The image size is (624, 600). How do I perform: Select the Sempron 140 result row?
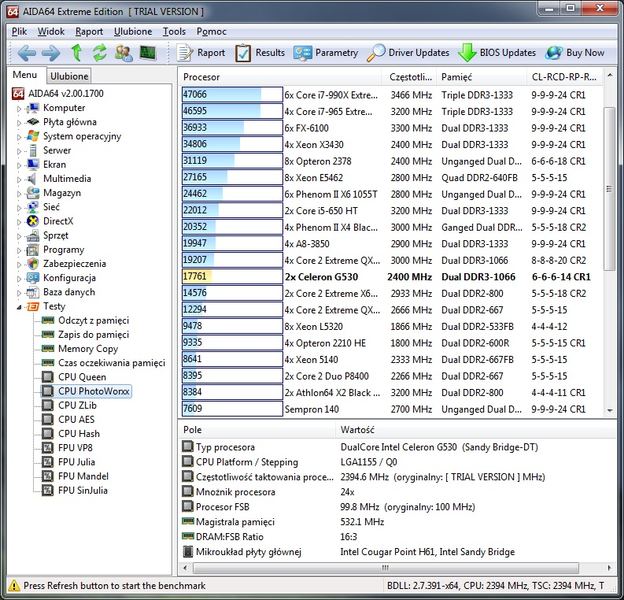[x=391, y=409]
